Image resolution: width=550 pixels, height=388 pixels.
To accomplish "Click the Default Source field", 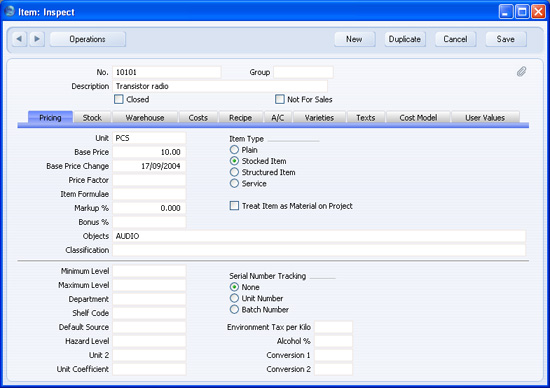I will [x=149, y=327].
